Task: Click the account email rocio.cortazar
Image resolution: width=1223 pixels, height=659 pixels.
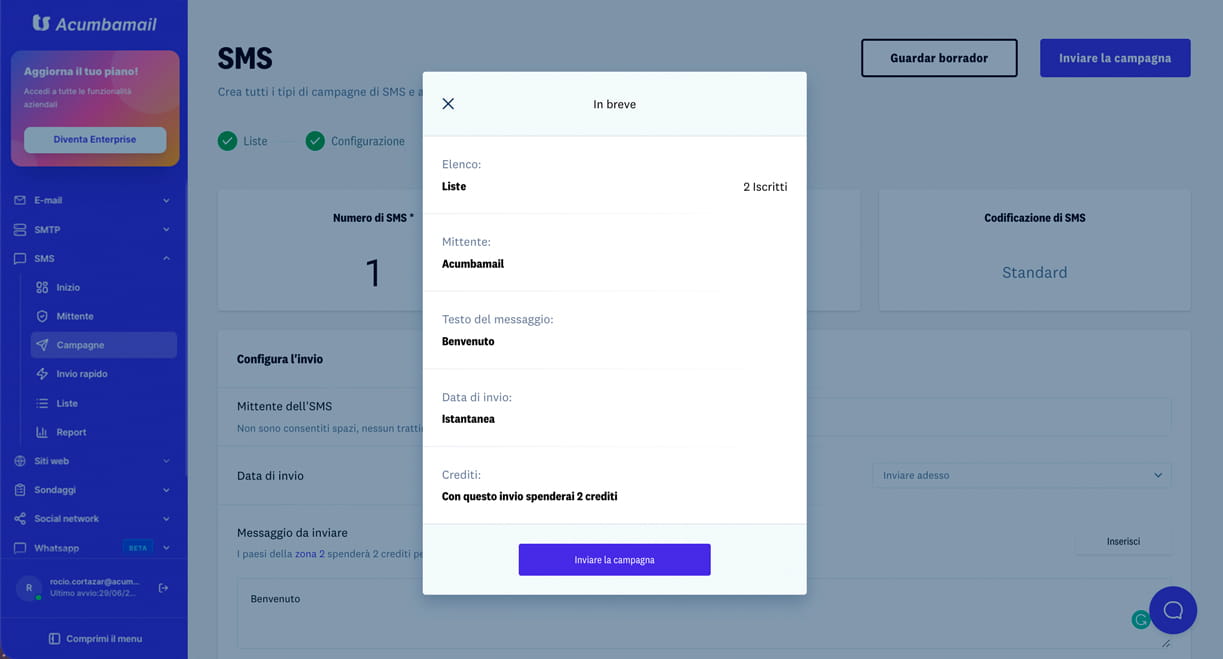Action: click(x=95, y=581)
